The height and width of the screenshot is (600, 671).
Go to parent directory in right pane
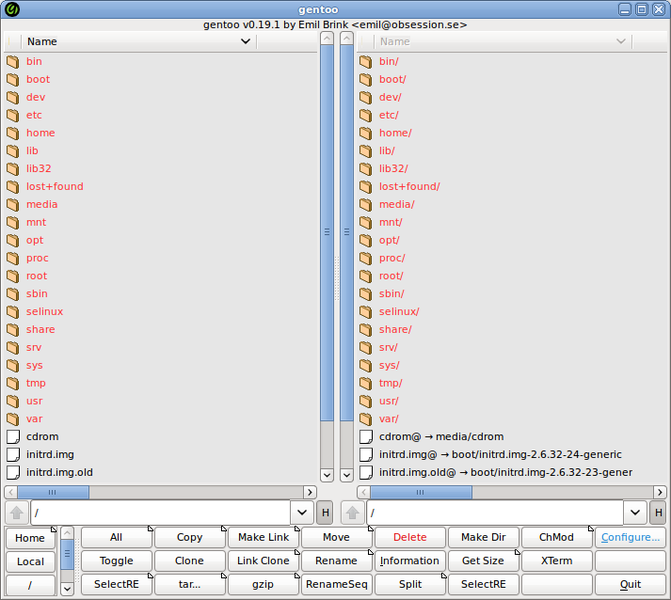352,512
